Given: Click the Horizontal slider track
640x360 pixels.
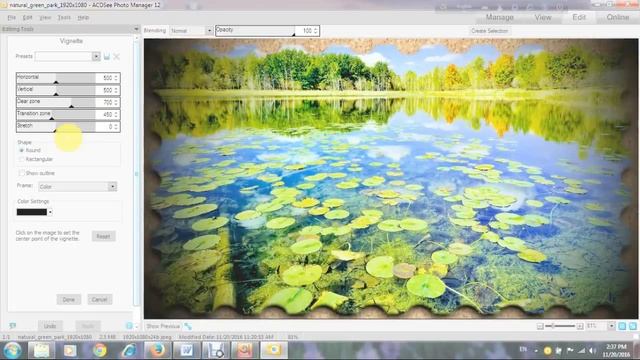Looking at the screenshot, I should click(56, 78).
